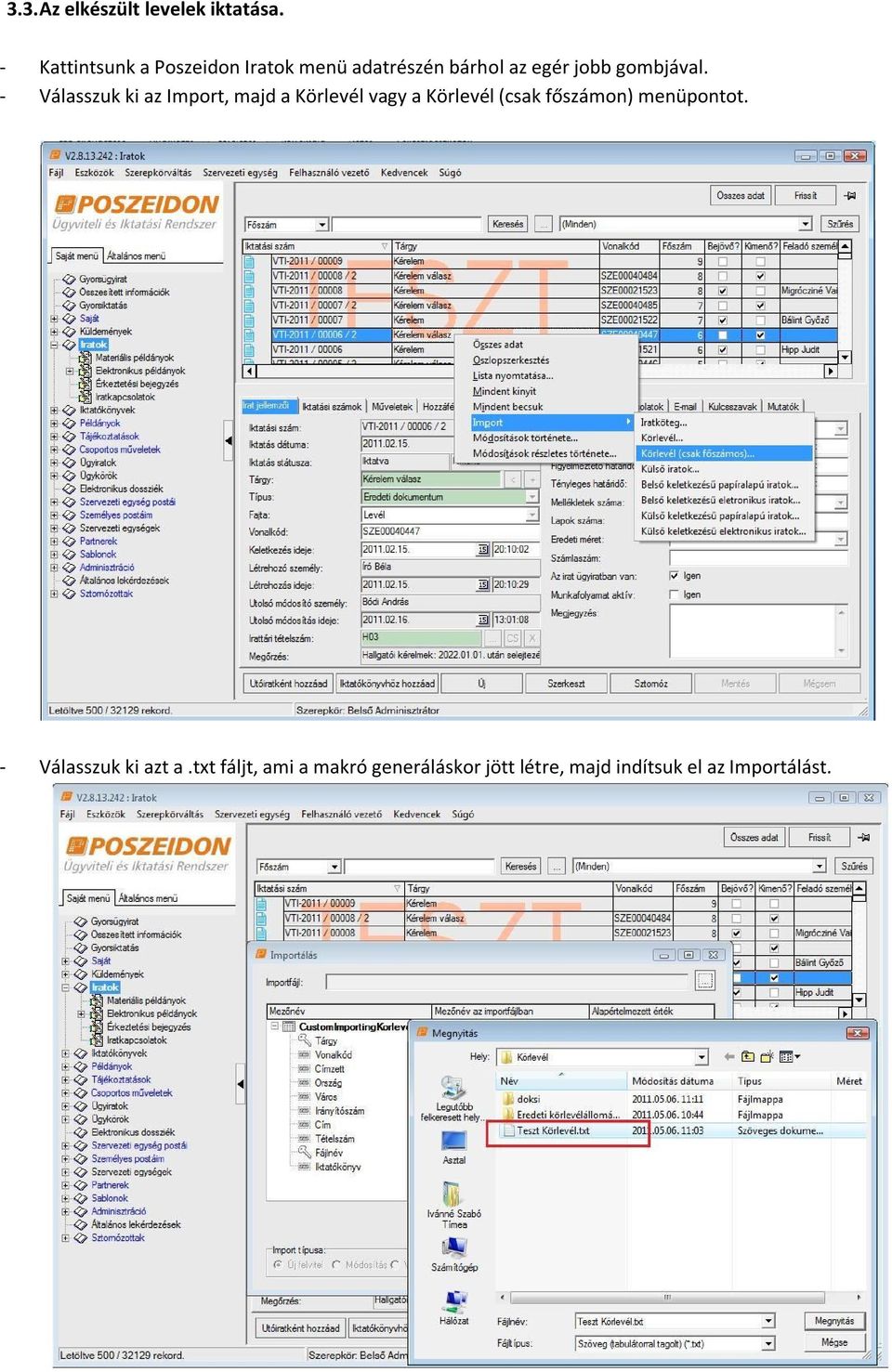Uncheck Igen for Az irat ügyiratban van

(675, 576)
